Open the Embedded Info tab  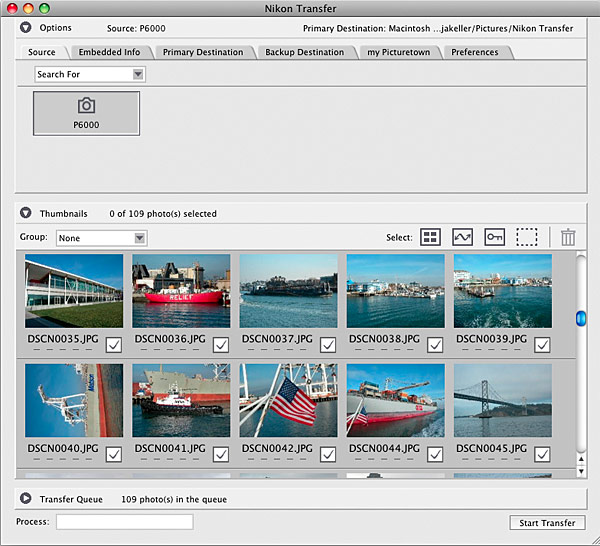(x=109, y=52)
